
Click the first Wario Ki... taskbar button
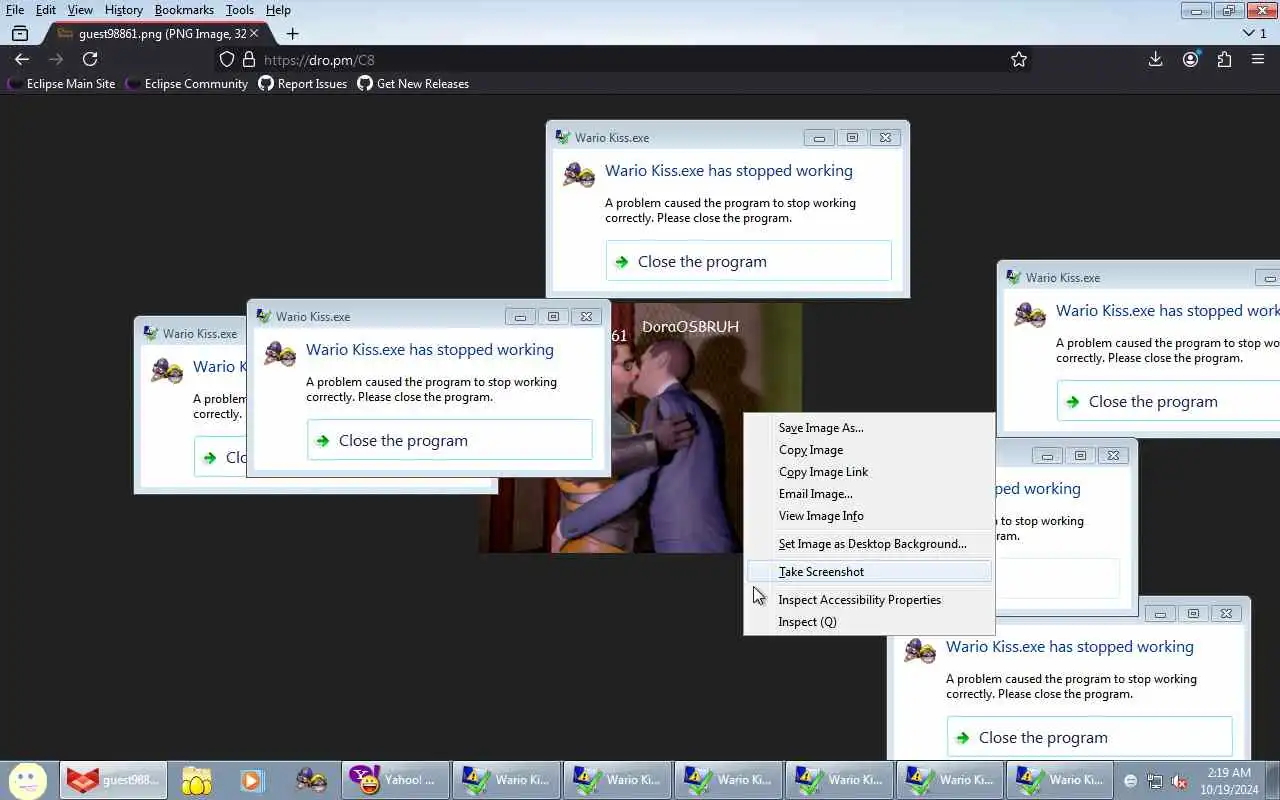pyautogui.click(x=505, y=780)
